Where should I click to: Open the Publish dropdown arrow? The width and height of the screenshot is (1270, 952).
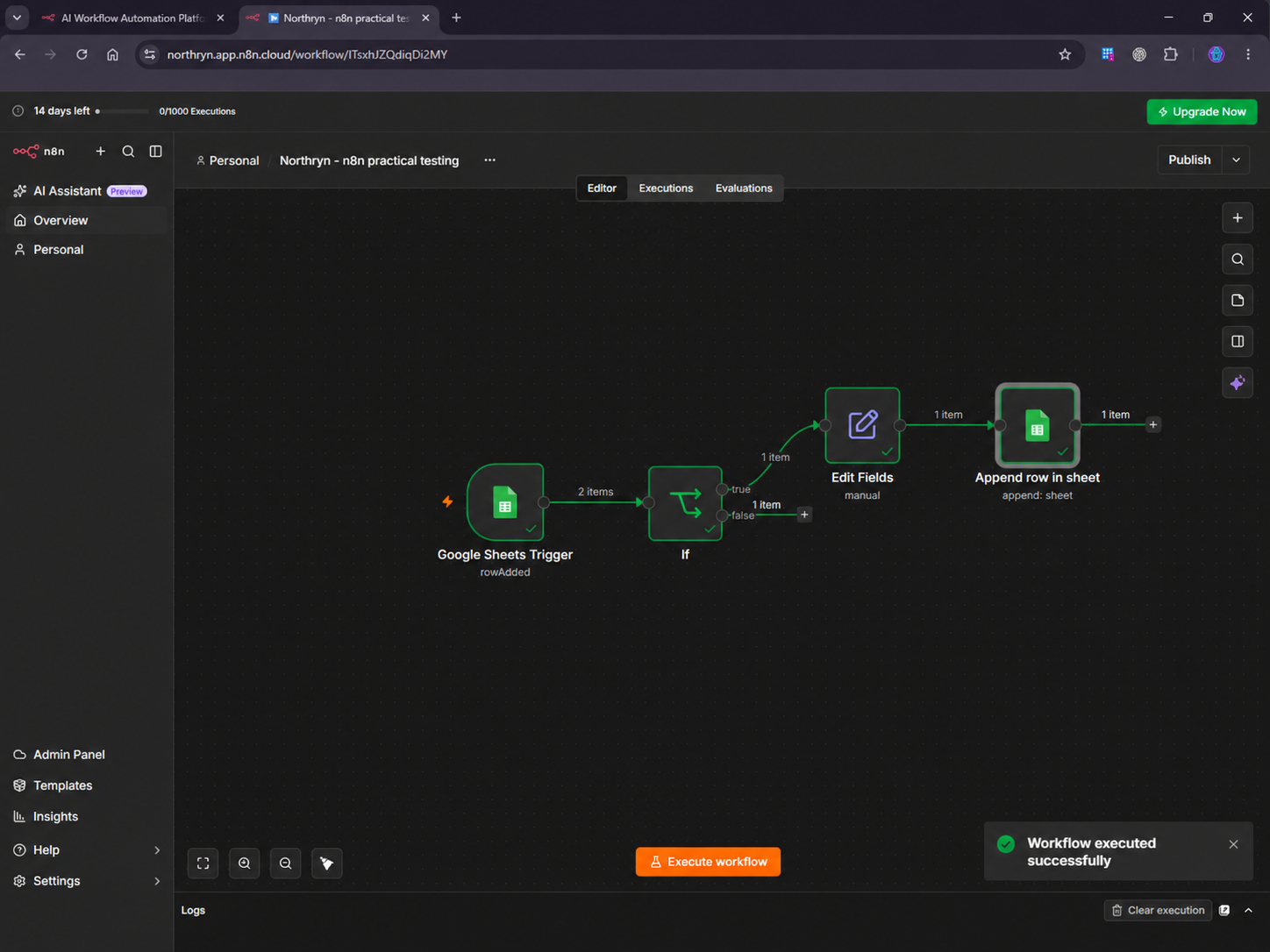tap(1236, 160)
